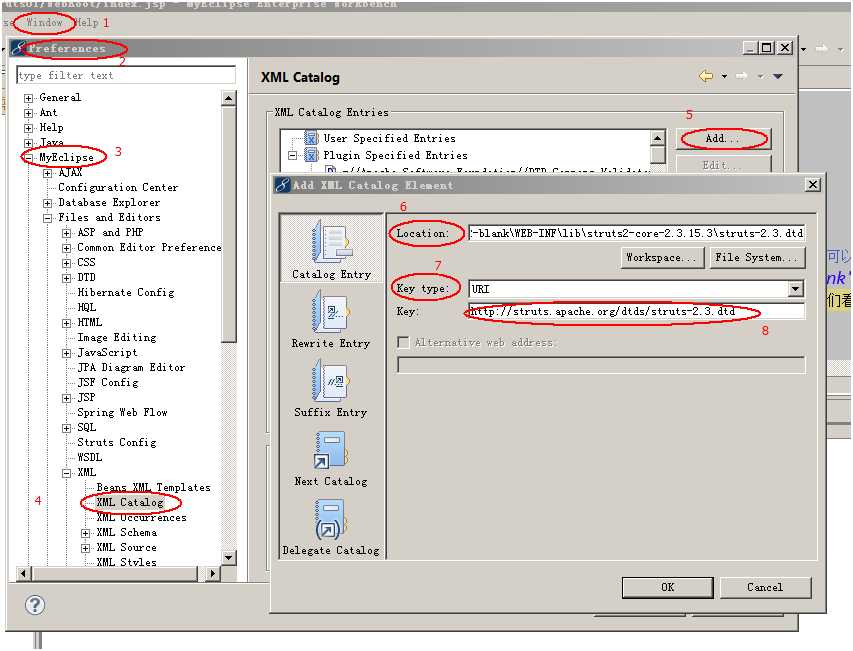
Task: Select Configuration Center tree item
Action: 118,188
